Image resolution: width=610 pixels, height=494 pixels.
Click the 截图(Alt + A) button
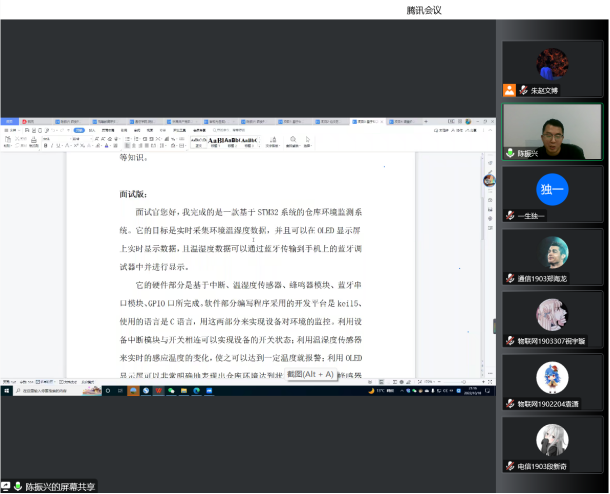click(309, 372)
